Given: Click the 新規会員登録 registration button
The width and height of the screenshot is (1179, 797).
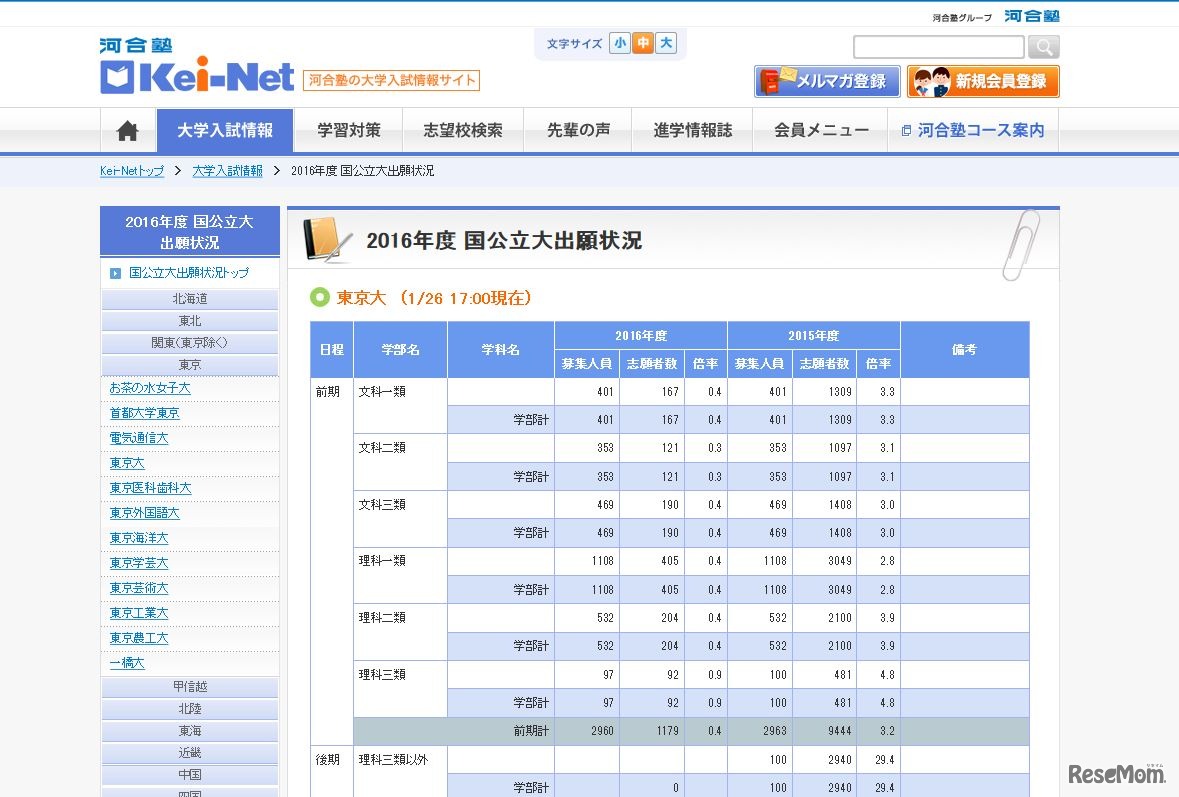Looking at the screenshot, I should click(x=983, y=81).
